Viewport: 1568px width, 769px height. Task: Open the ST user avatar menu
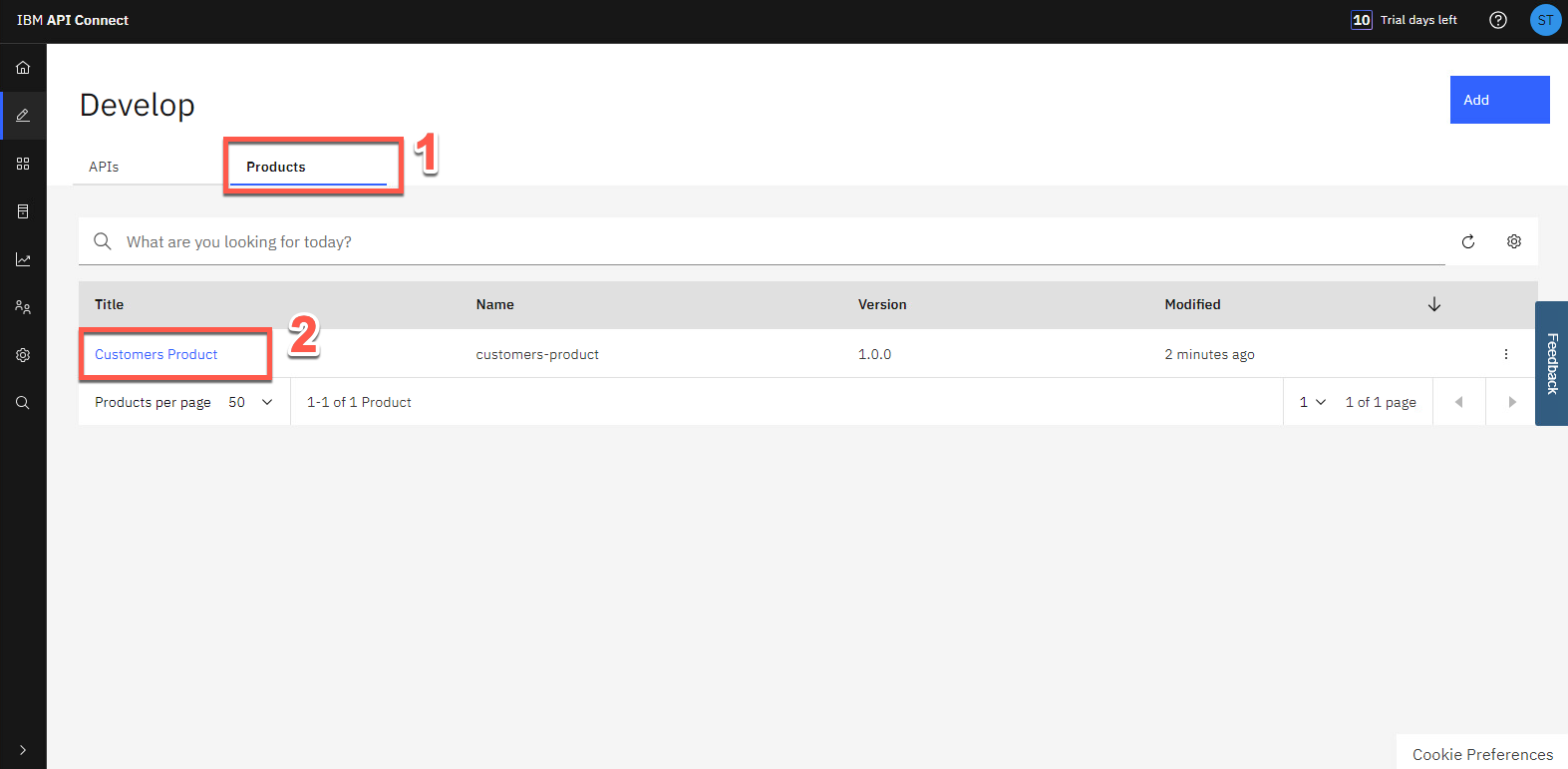[x=1545, y=20]
